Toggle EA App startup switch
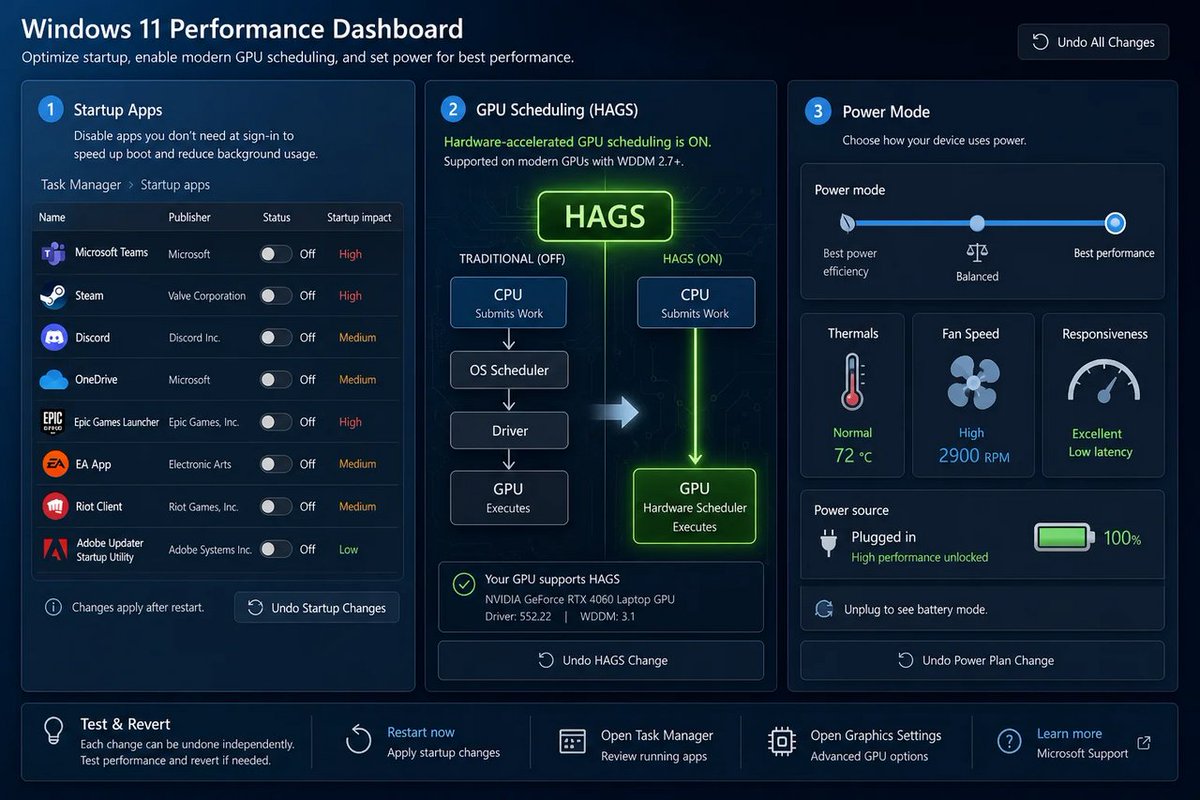 click(276, 464)
